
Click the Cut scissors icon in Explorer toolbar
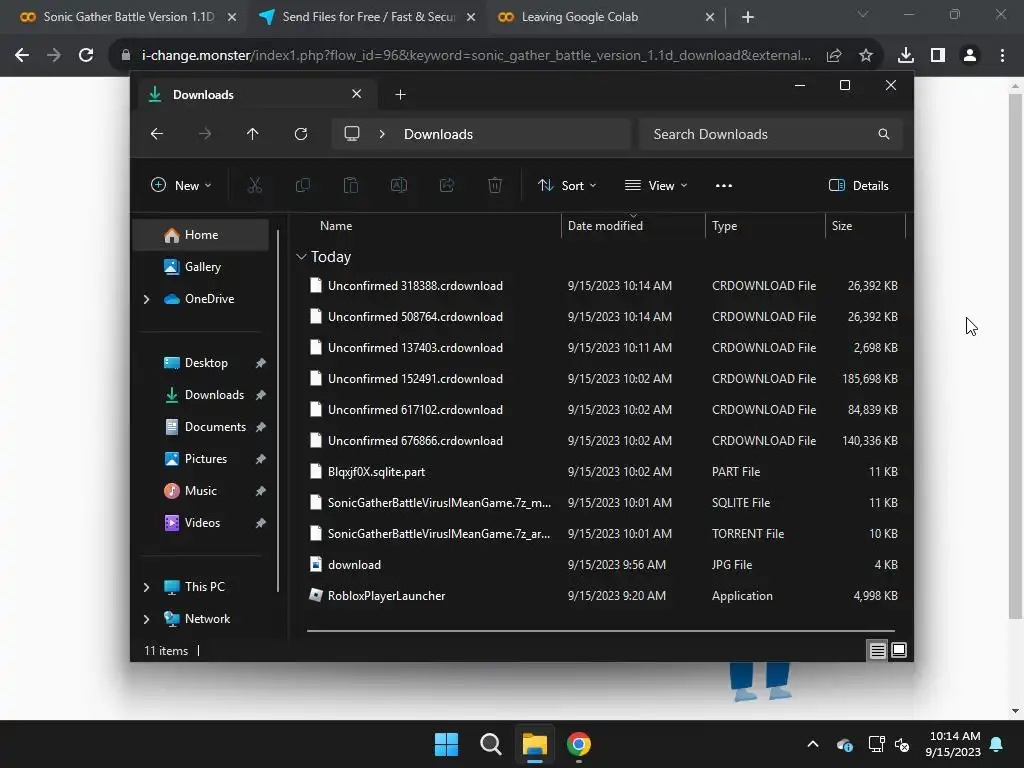pos(255,185)
